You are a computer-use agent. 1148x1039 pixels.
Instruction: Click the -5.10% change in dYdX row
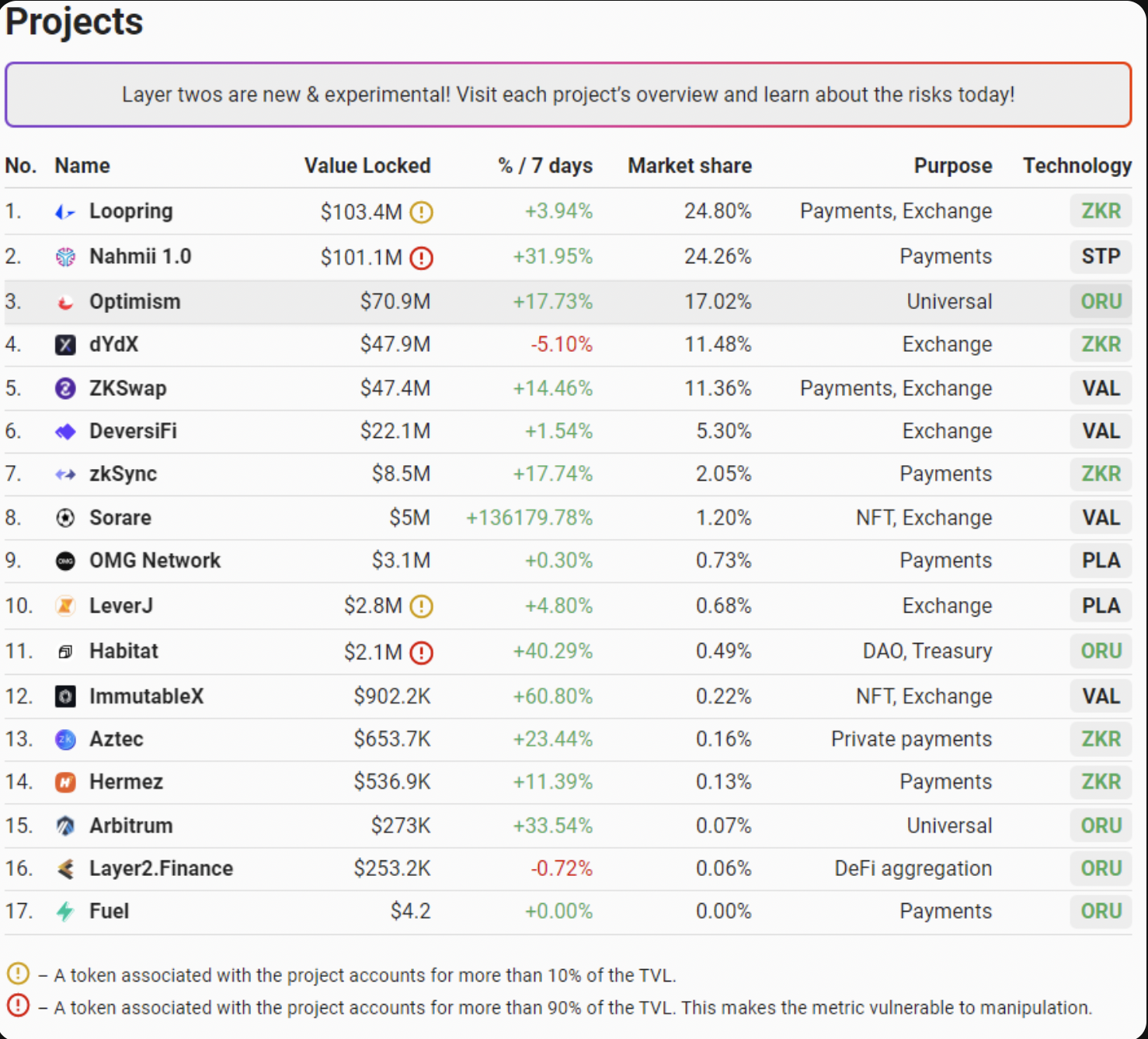562,344
